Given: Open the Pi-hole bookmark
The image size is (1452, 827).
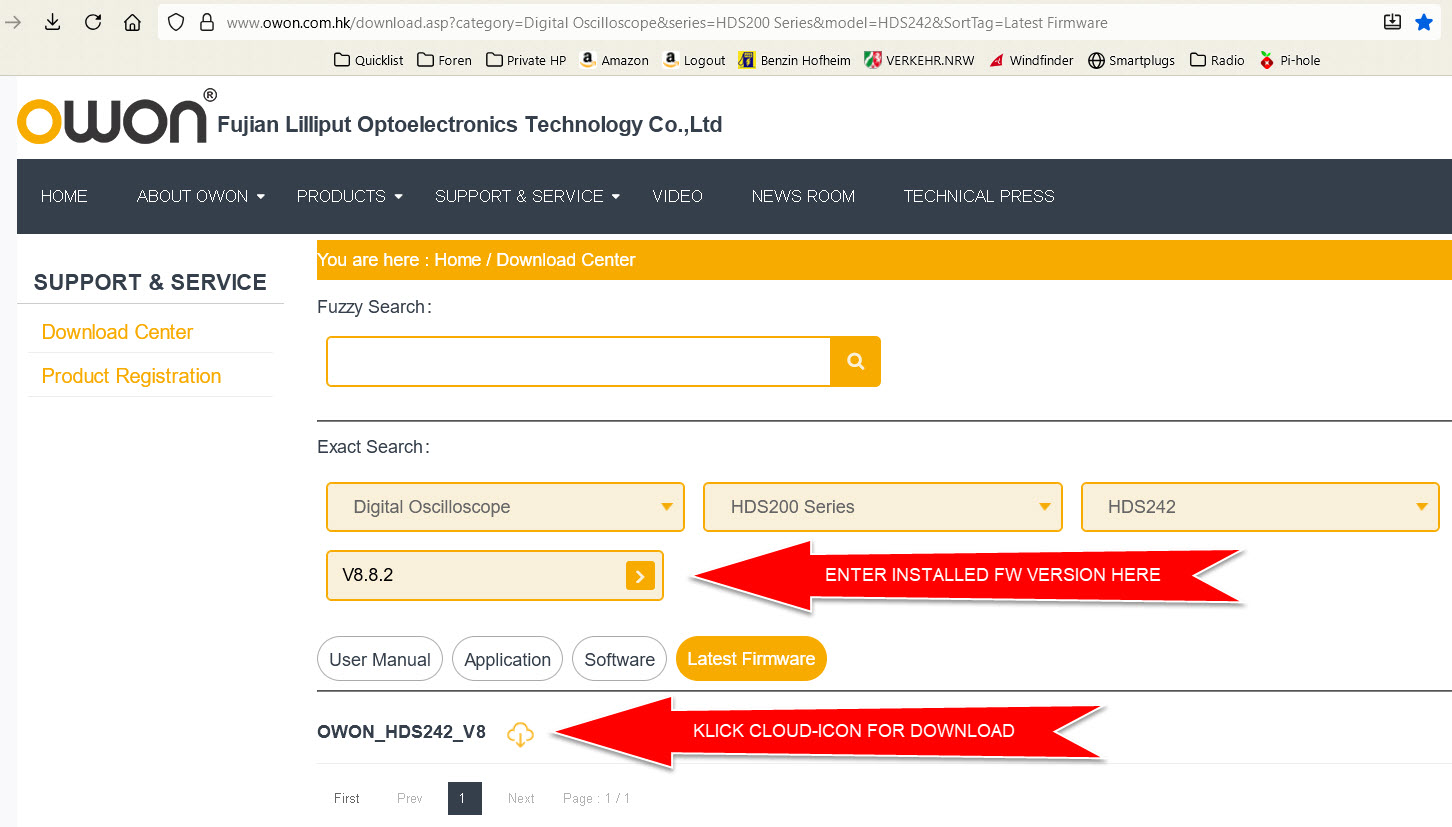Looking at the screenshot, I should click(x=1290, y=60).
